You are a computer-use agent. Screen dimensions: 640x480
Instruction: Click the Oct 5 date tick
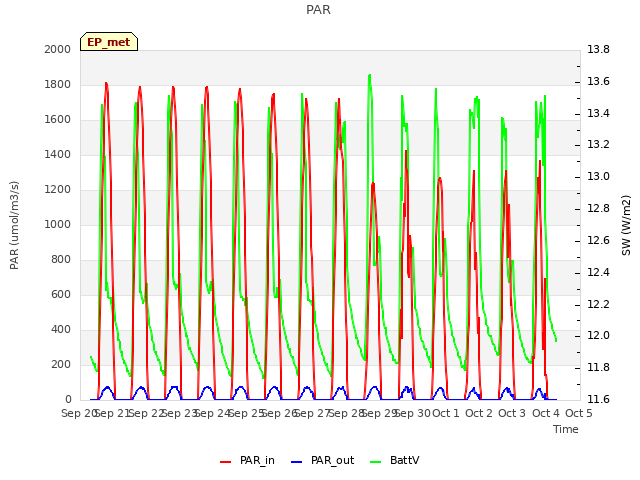(579, 413)
